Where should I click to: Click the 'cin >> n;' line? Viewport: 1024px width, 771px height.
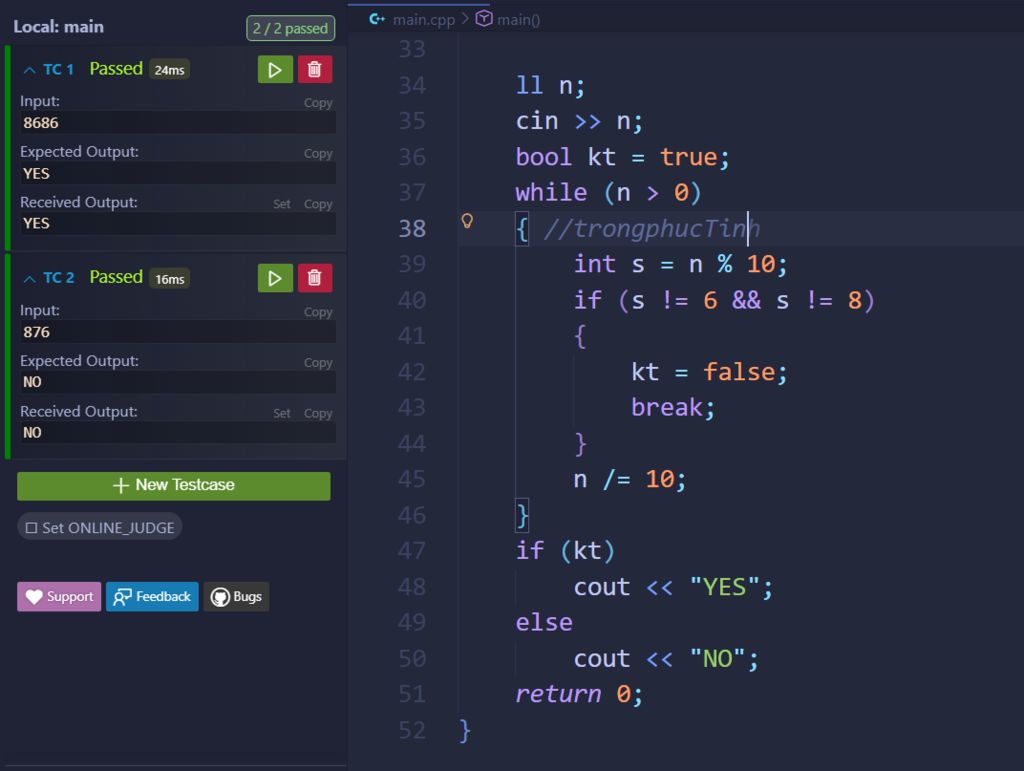coord(579,121)
